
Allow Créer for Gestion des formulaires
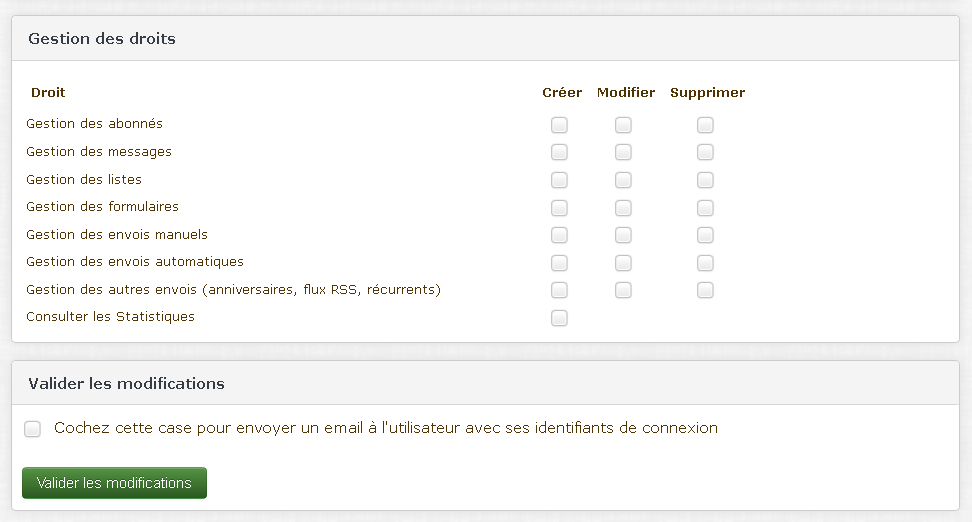(559, 208)
